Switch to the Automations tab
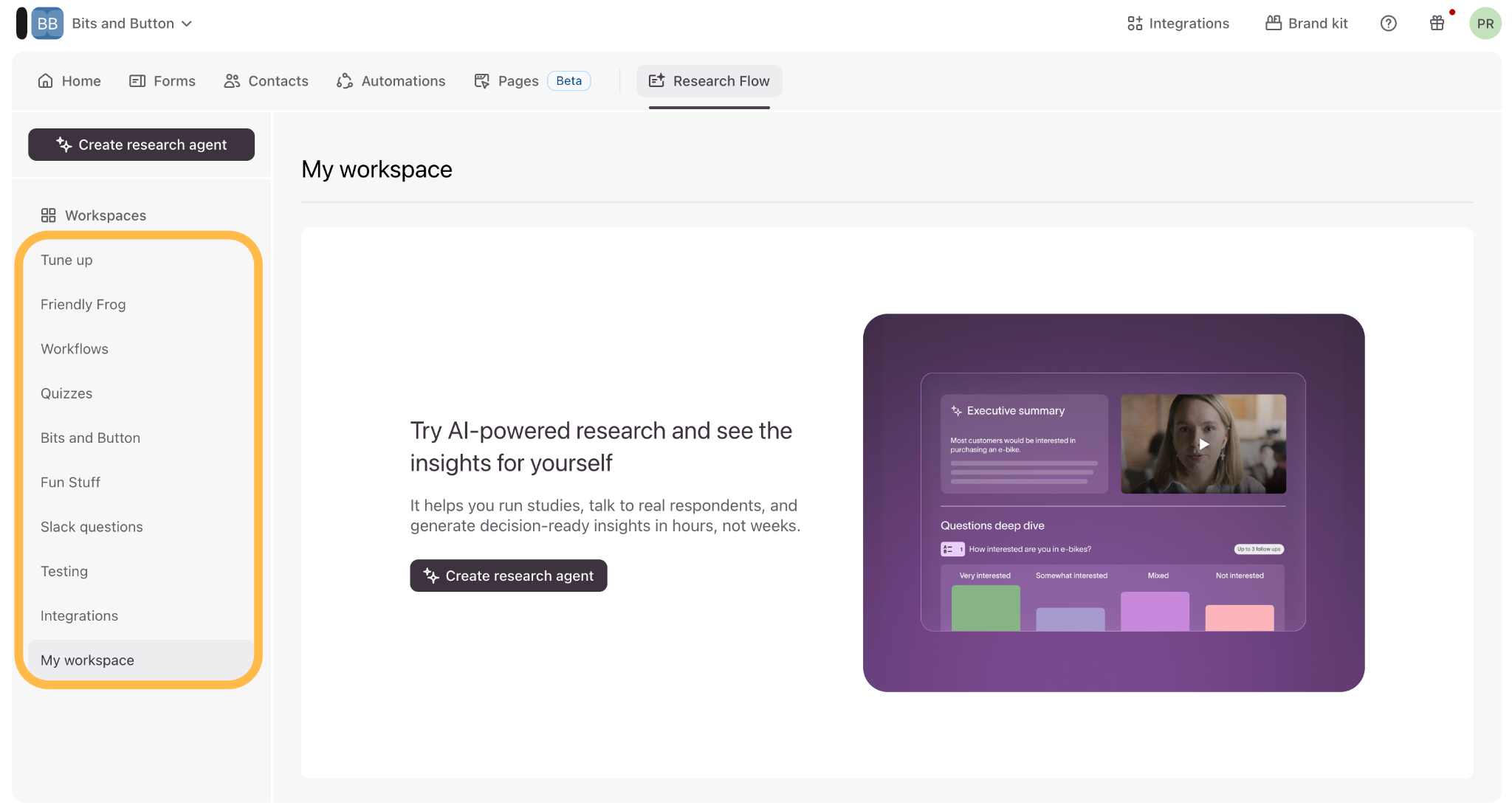 (x=391, y=81)
